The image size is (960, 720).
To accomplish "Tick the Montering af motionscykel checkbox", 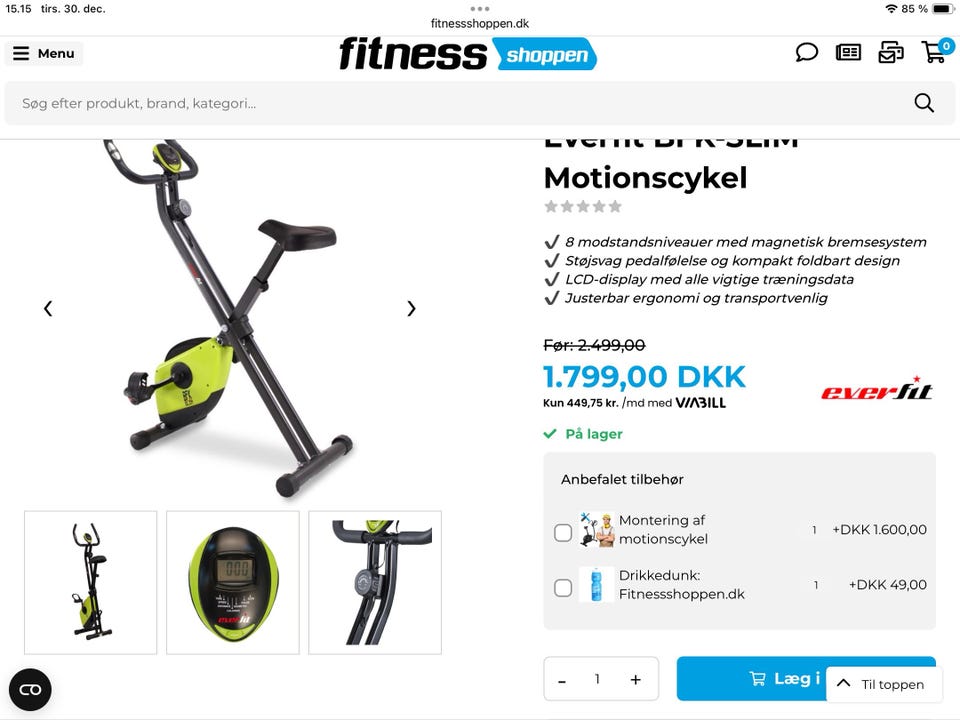I will tap(563, 532).
